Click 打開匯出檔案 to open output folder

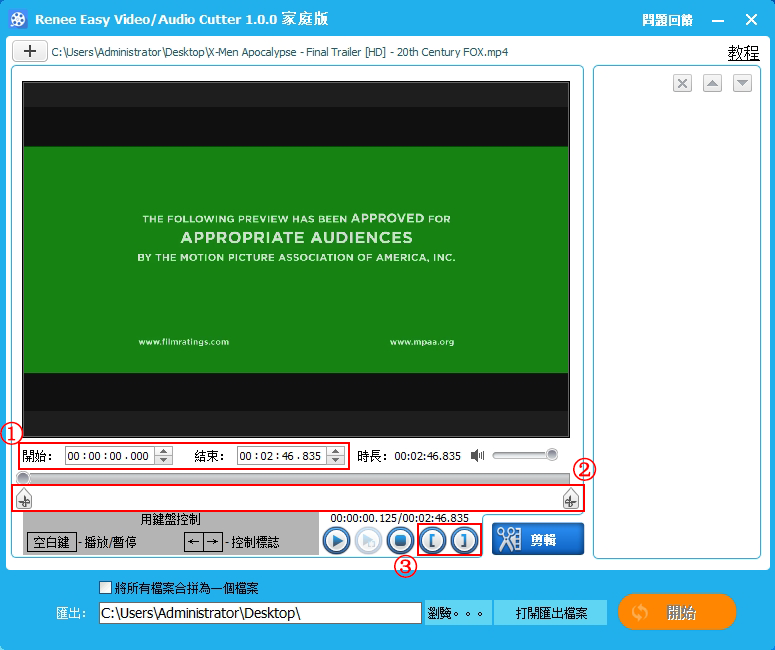click(552, 613)
